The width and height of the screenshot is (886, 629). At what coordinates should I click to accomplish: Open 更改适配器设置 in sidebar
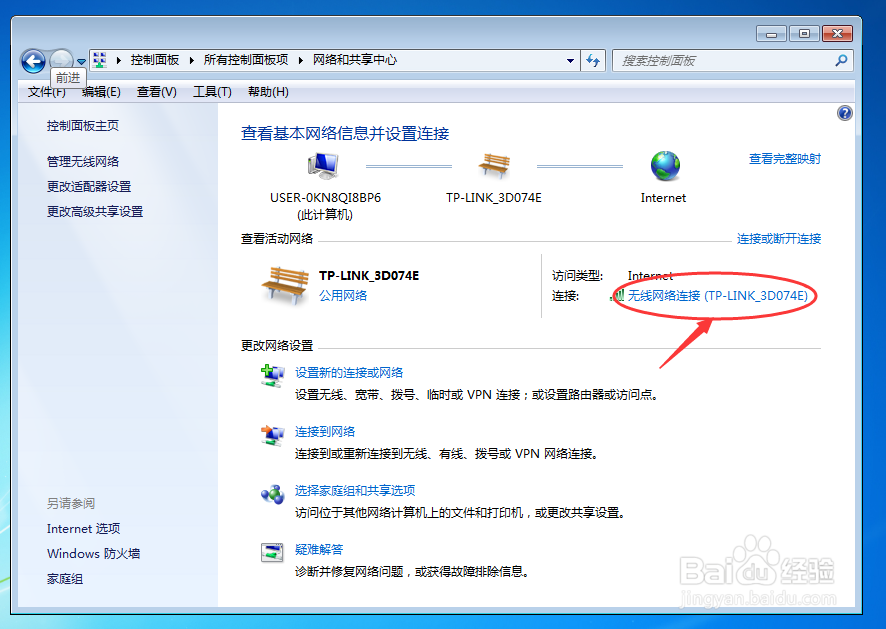(89, 186)
